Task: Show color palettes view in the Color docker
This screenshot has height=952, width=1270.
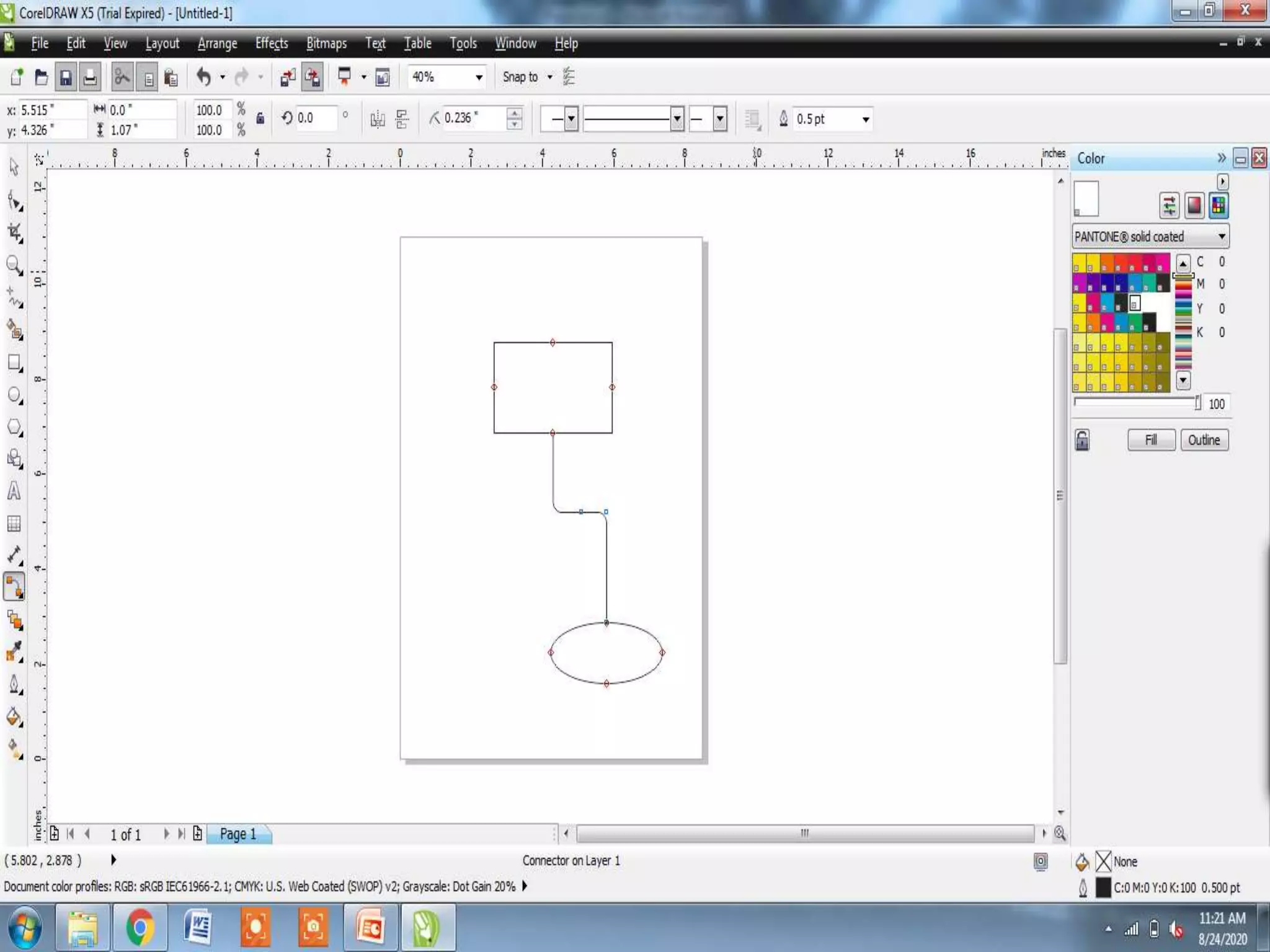Action: [1218, 205]
